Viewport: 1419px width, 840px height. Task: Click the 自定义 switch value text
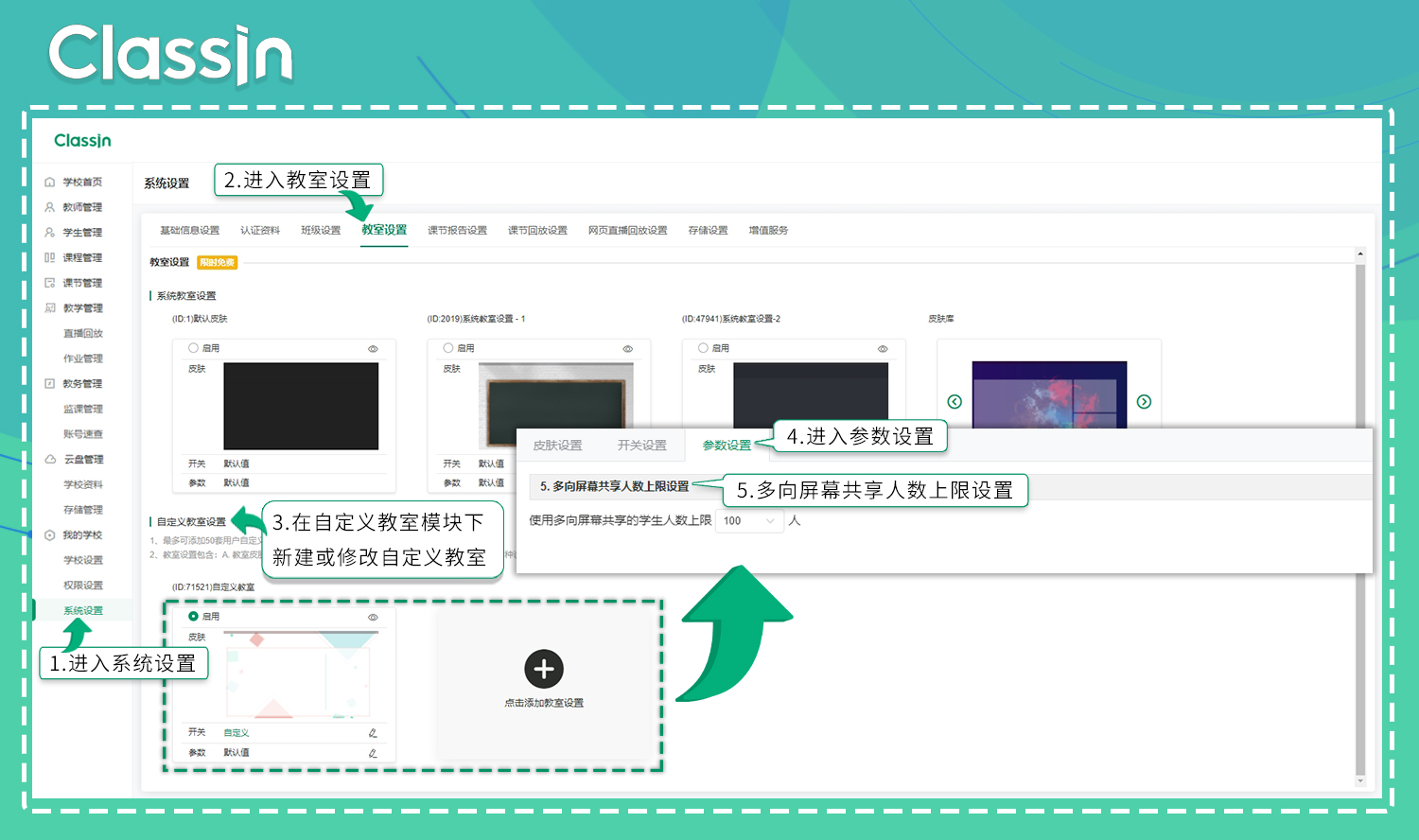(236, 733)
